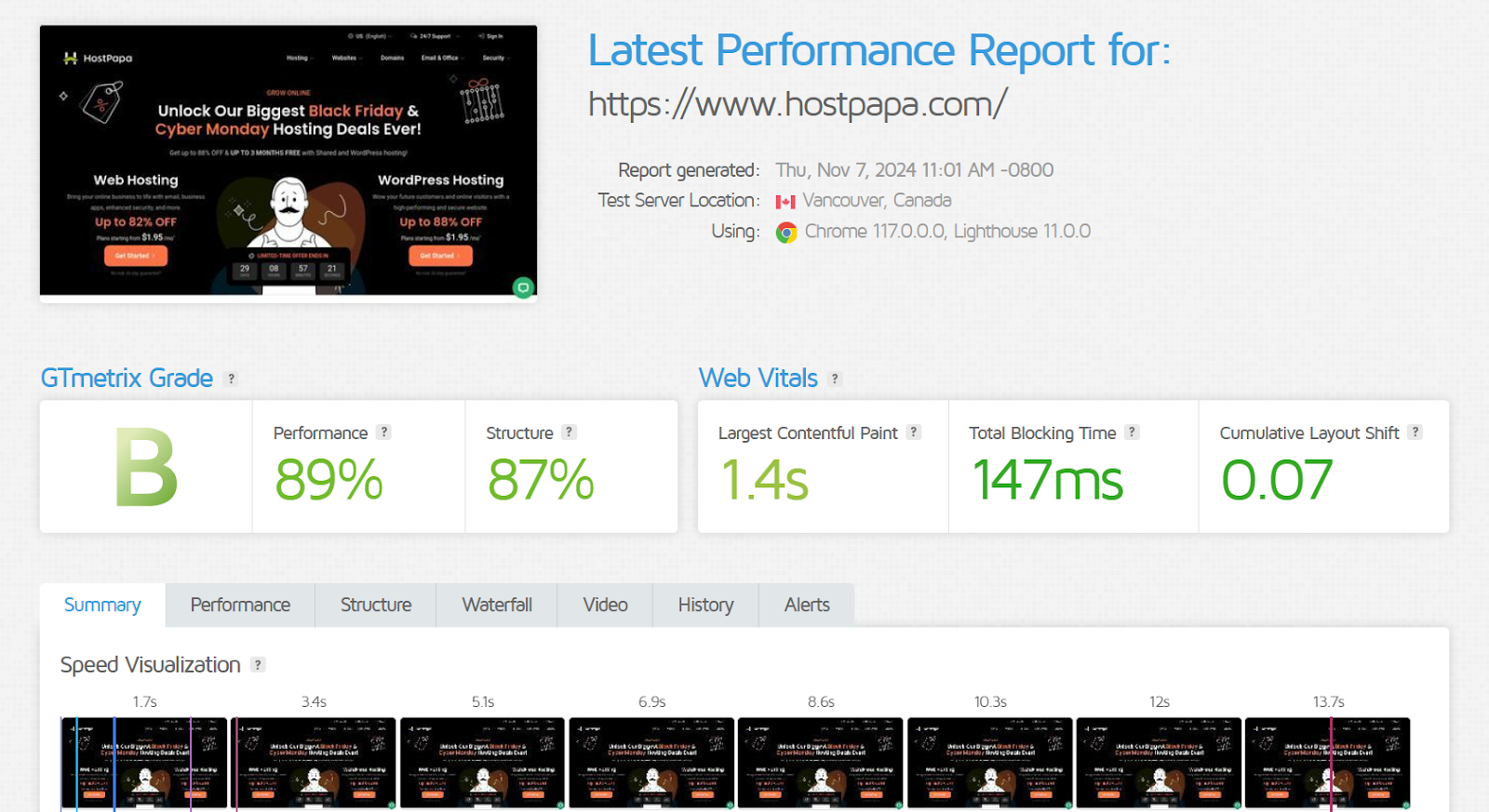Open the History tab
Screen dimensions: 1489x812
(x=705, y=605)
